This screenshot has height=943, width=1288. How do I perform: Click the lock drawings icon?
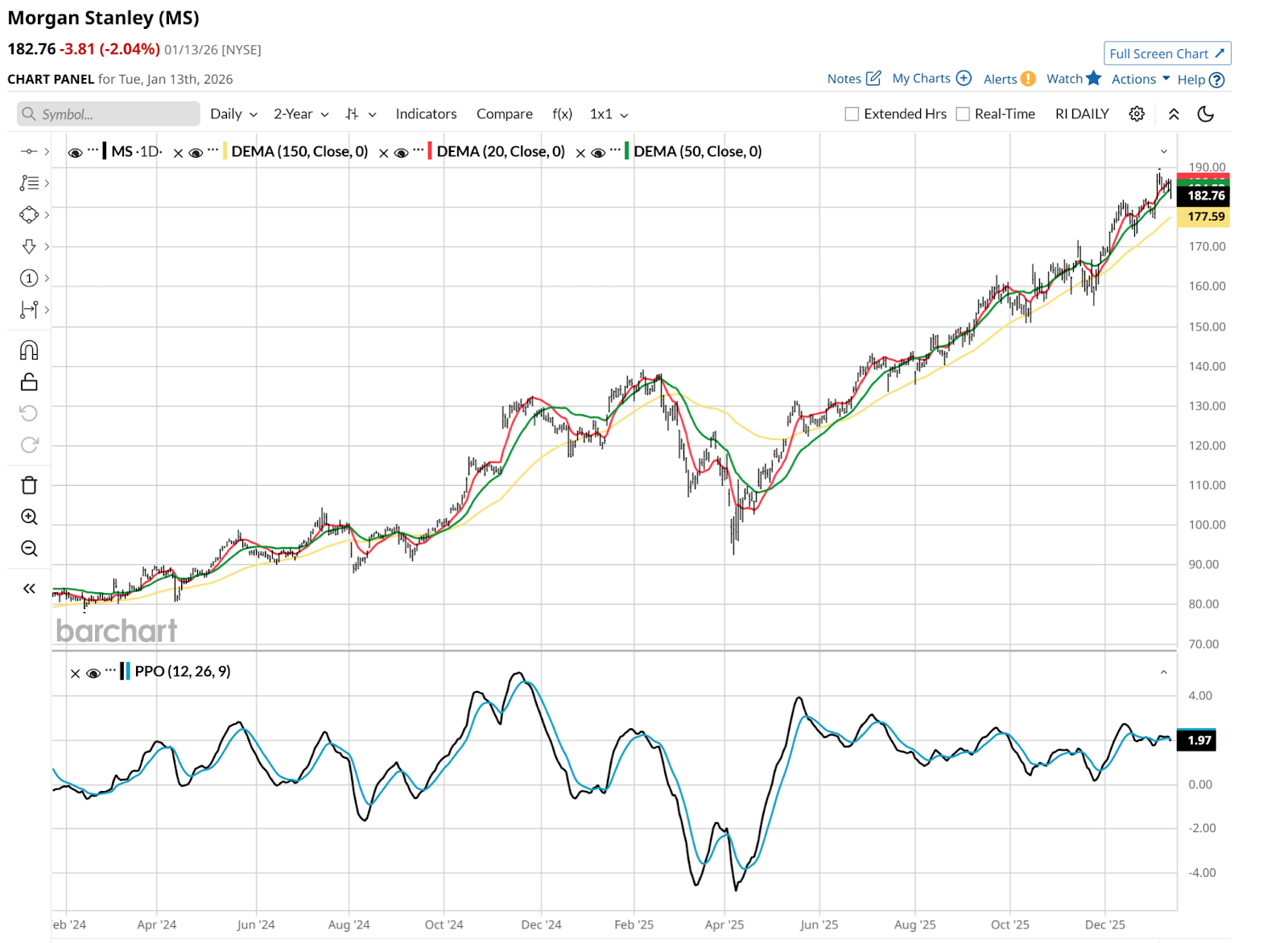pos(29,381)
